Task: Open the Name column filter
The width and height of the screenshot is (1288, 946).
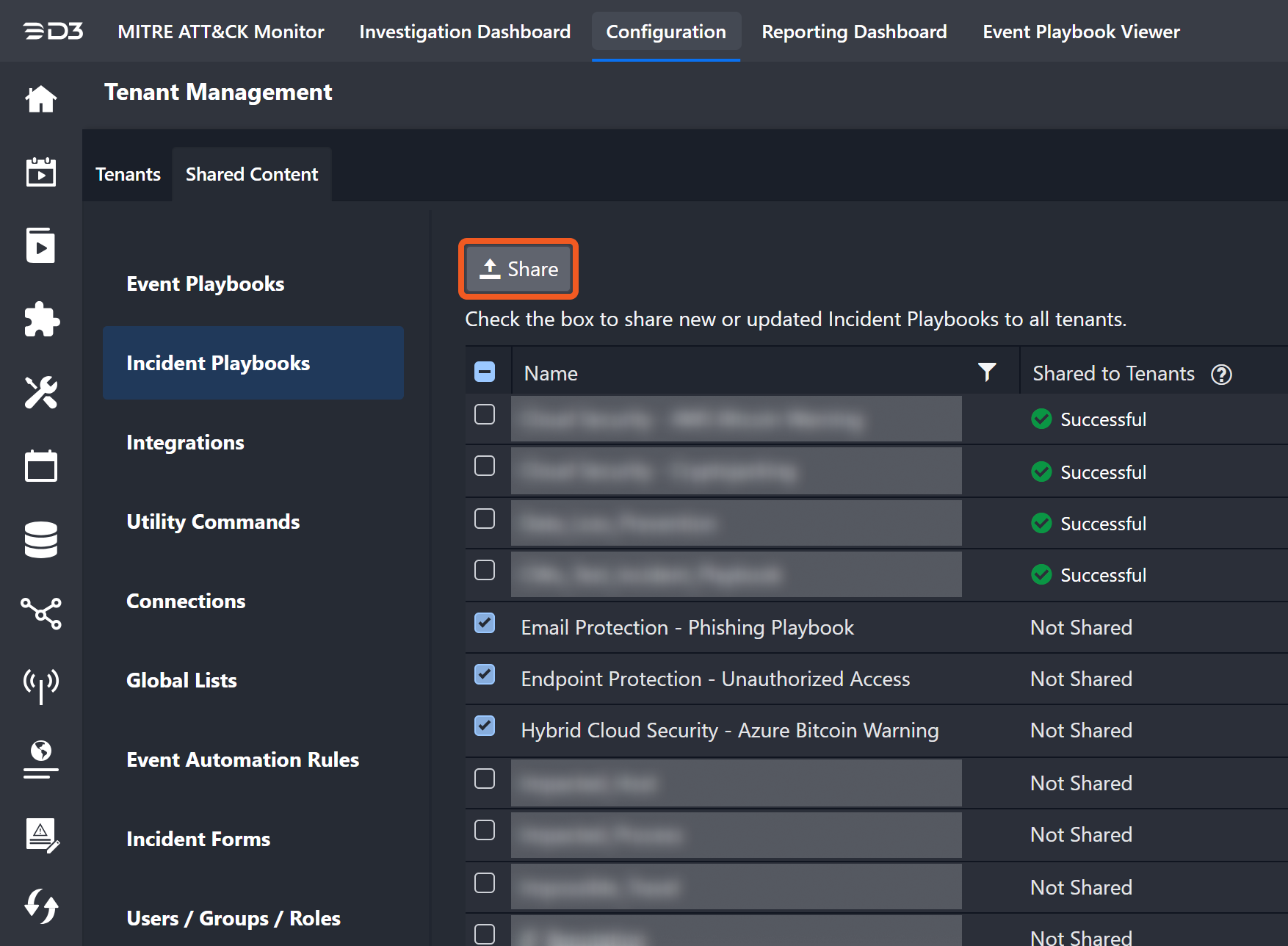Action: 987,372
